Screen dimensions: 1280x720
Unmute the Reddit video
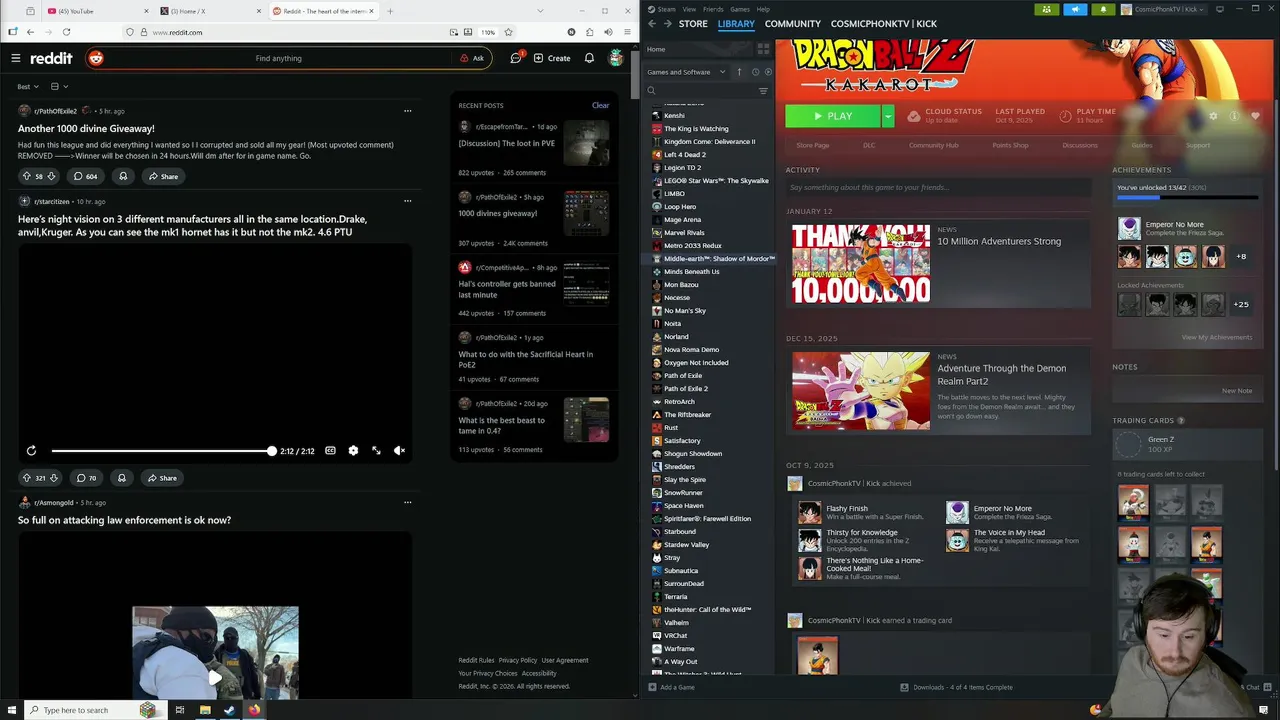[x=399, y=451]
